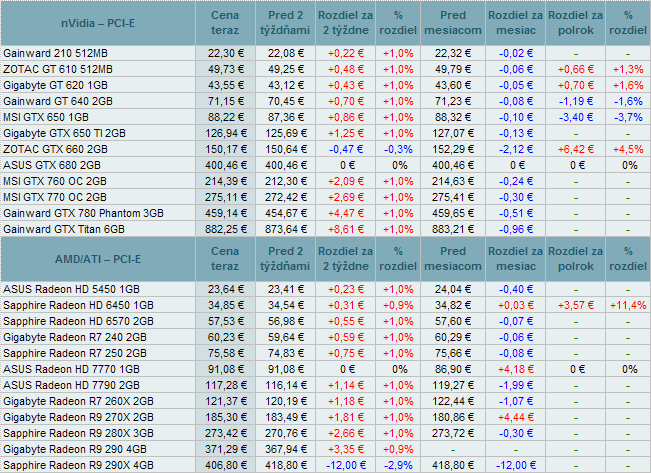Select 'ASUS Radeon HD 7790 2GB' row name
This screenshot has height=473, width=651.
[x=71, y=385]
